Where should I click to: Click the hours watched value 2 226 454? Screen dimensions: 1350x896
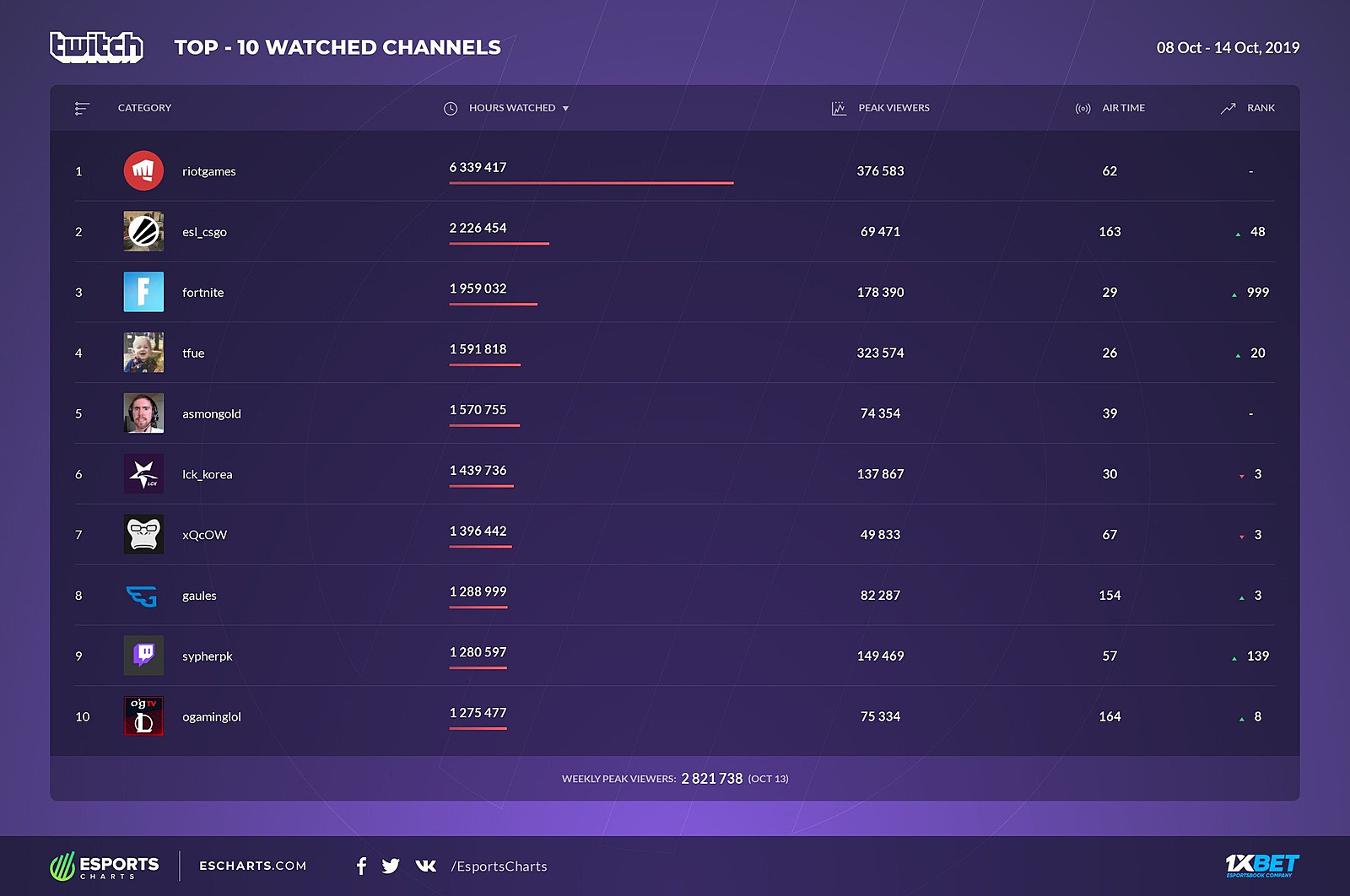478,228
